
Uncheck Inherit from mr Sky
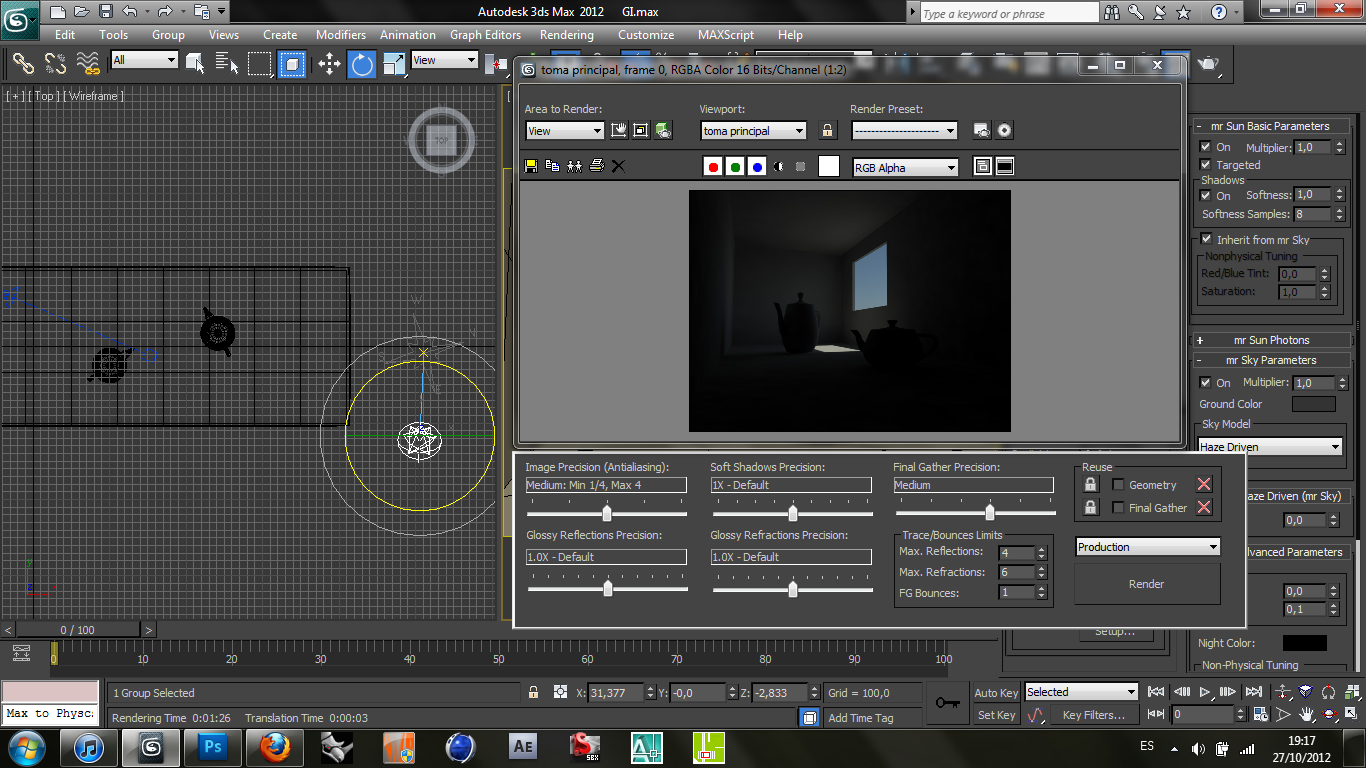pos(1206,239)
